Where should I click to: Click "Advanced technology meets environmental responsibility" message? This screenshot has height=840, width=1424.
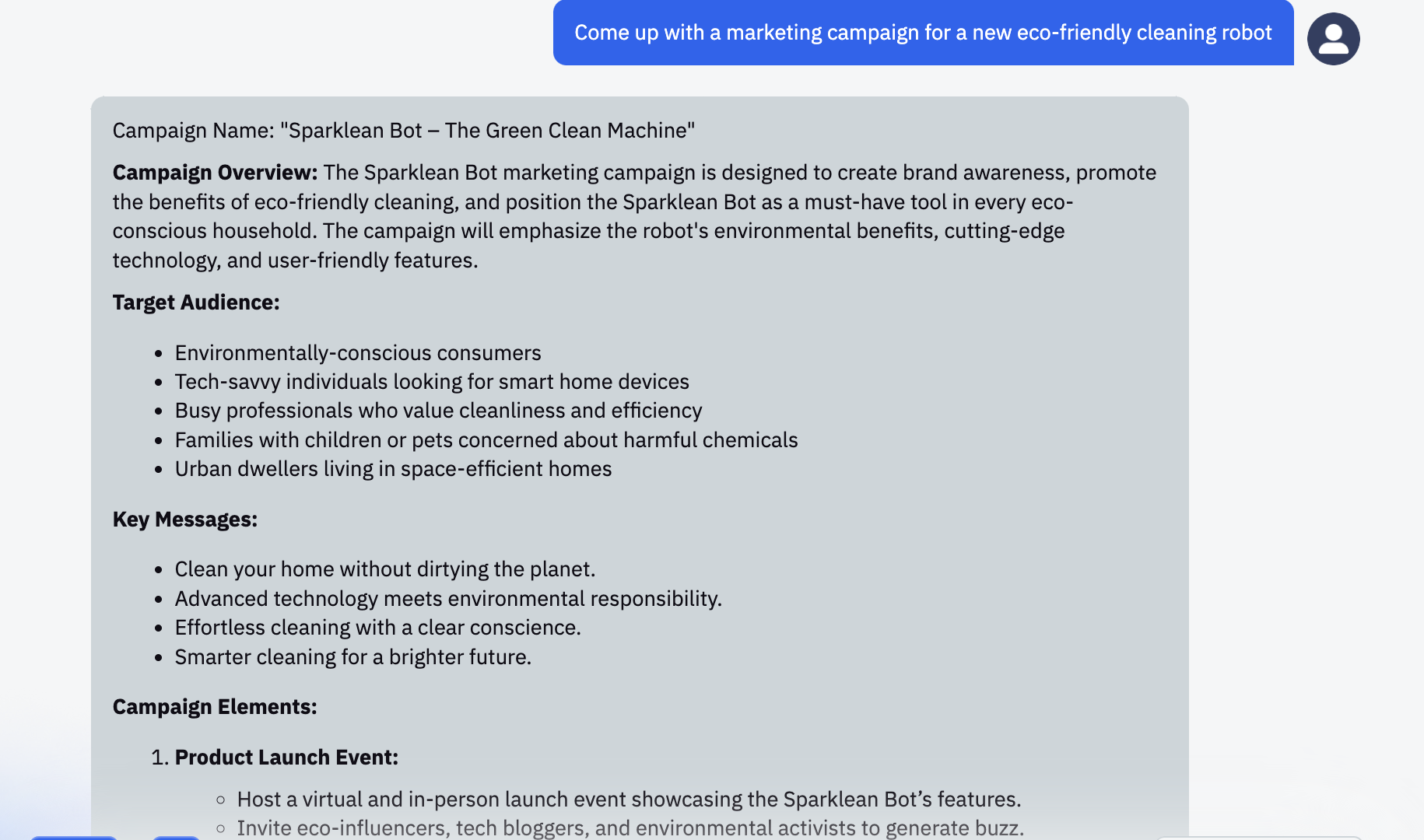448,599
